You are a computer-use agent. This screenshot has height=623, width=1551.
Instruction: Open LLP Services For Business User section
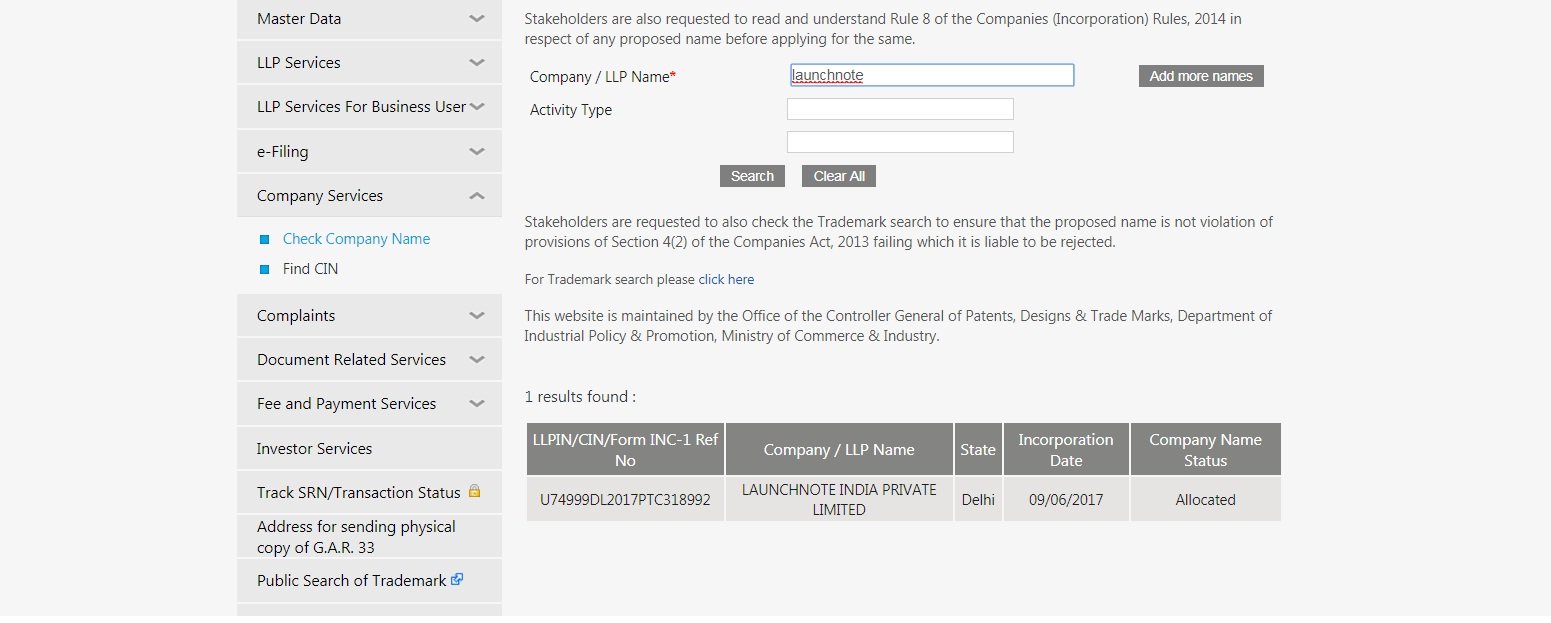click(369, 106)
